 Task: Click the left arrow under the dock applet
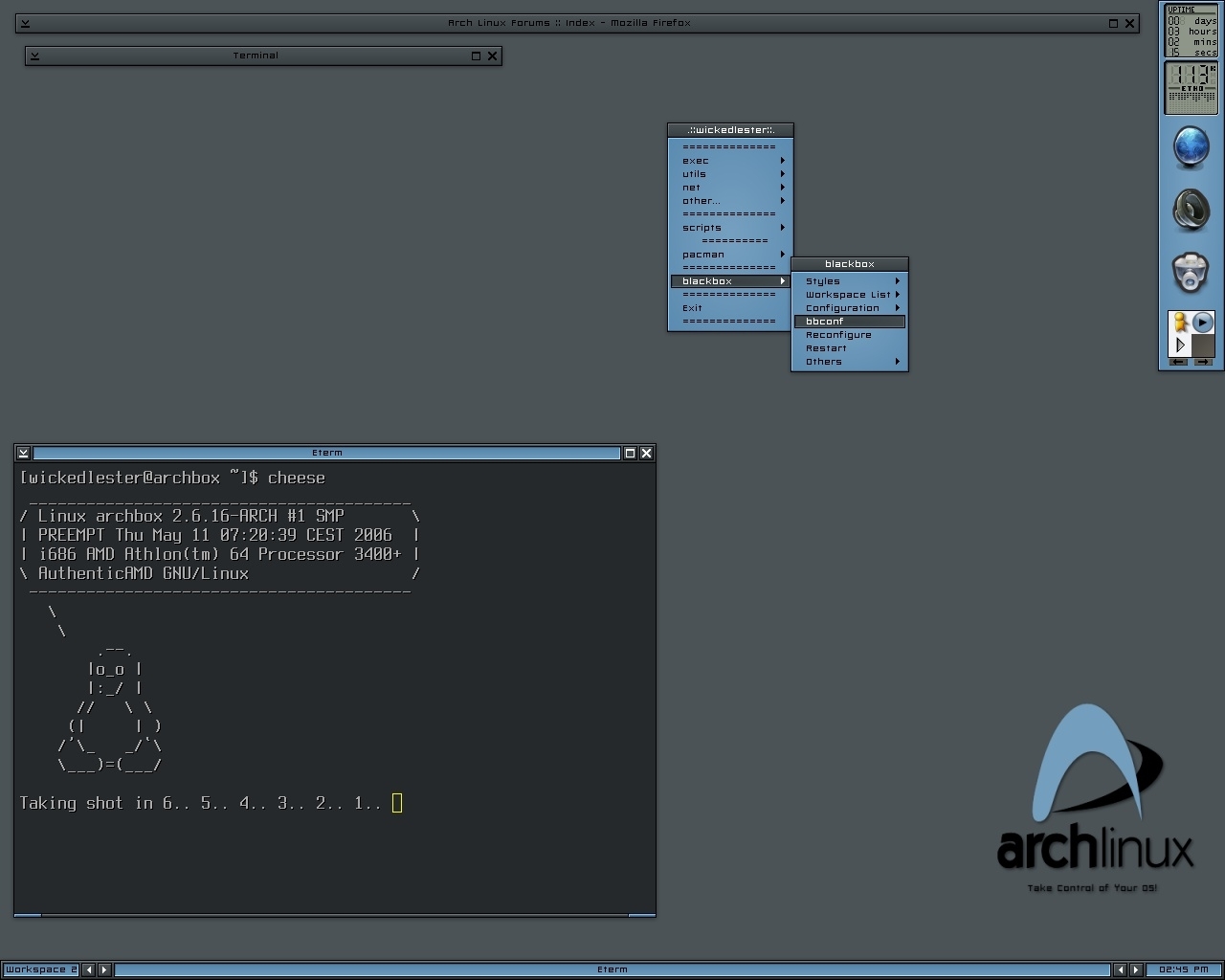[x=1178, y=362]
